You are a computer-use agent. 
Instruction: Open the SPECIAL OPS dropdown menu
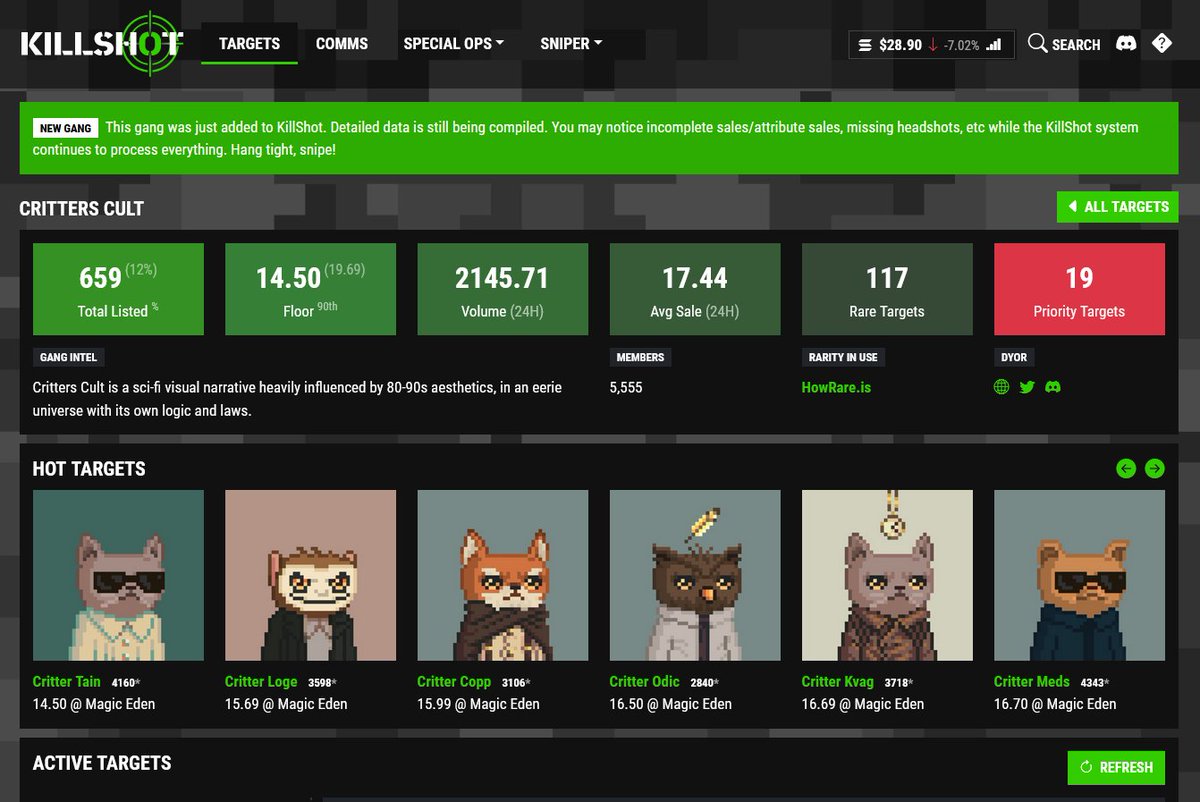pyautogui.click(x=453, y=43)
